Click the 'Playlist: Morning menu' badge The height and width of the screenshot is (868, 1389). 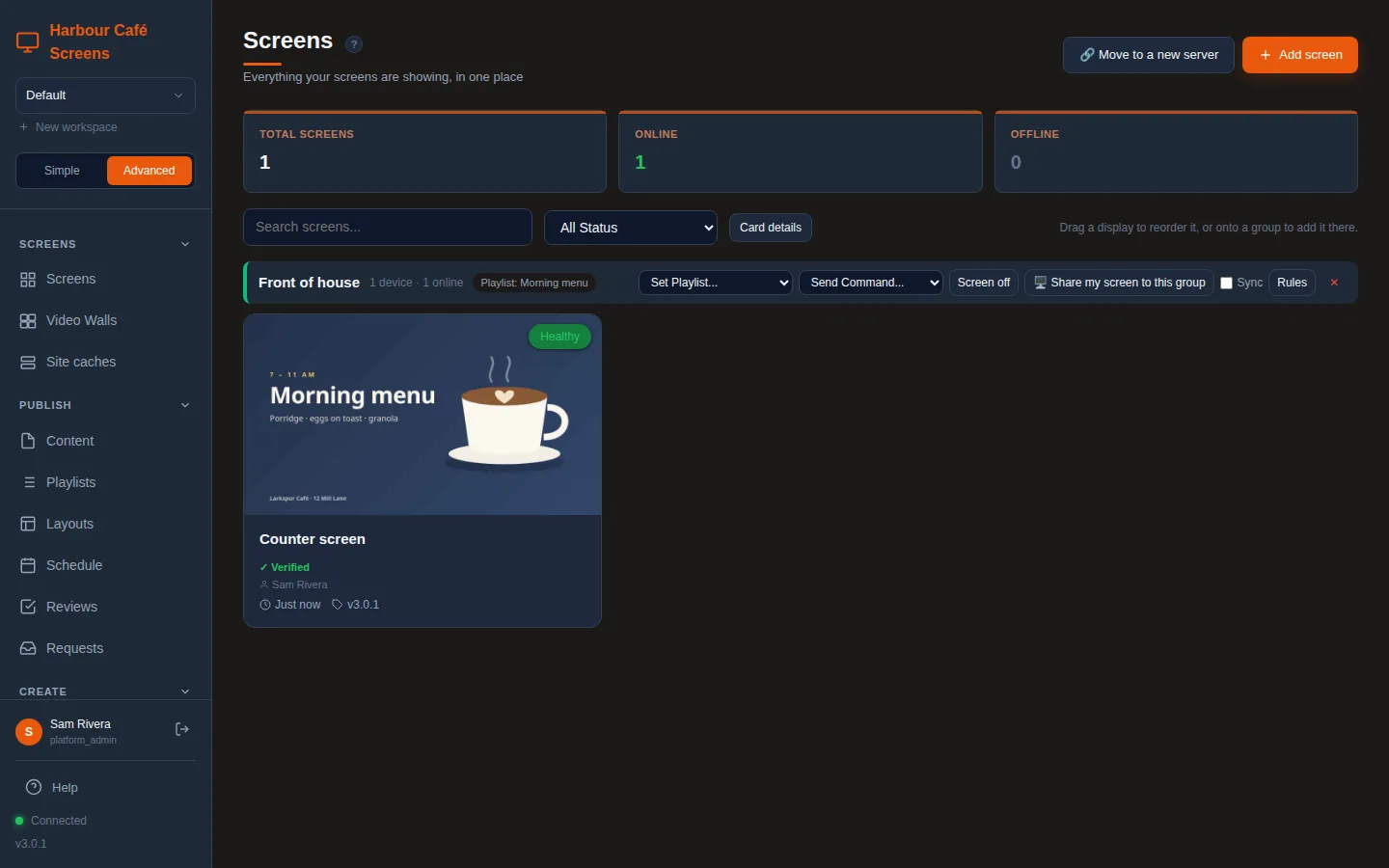tap(534, 283)
